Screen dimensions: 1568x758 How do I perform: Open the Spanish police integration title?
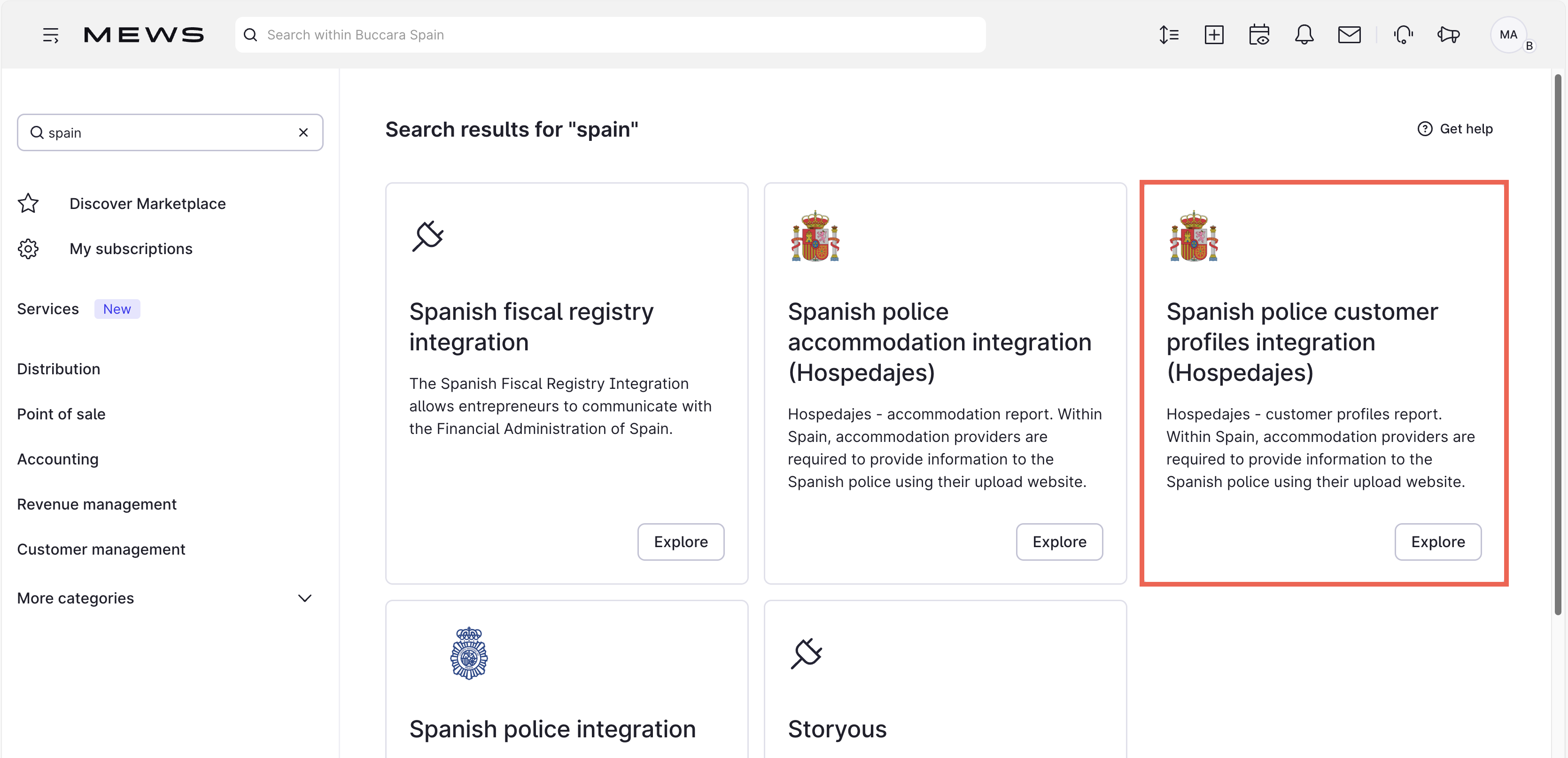(x=552, y=729)
